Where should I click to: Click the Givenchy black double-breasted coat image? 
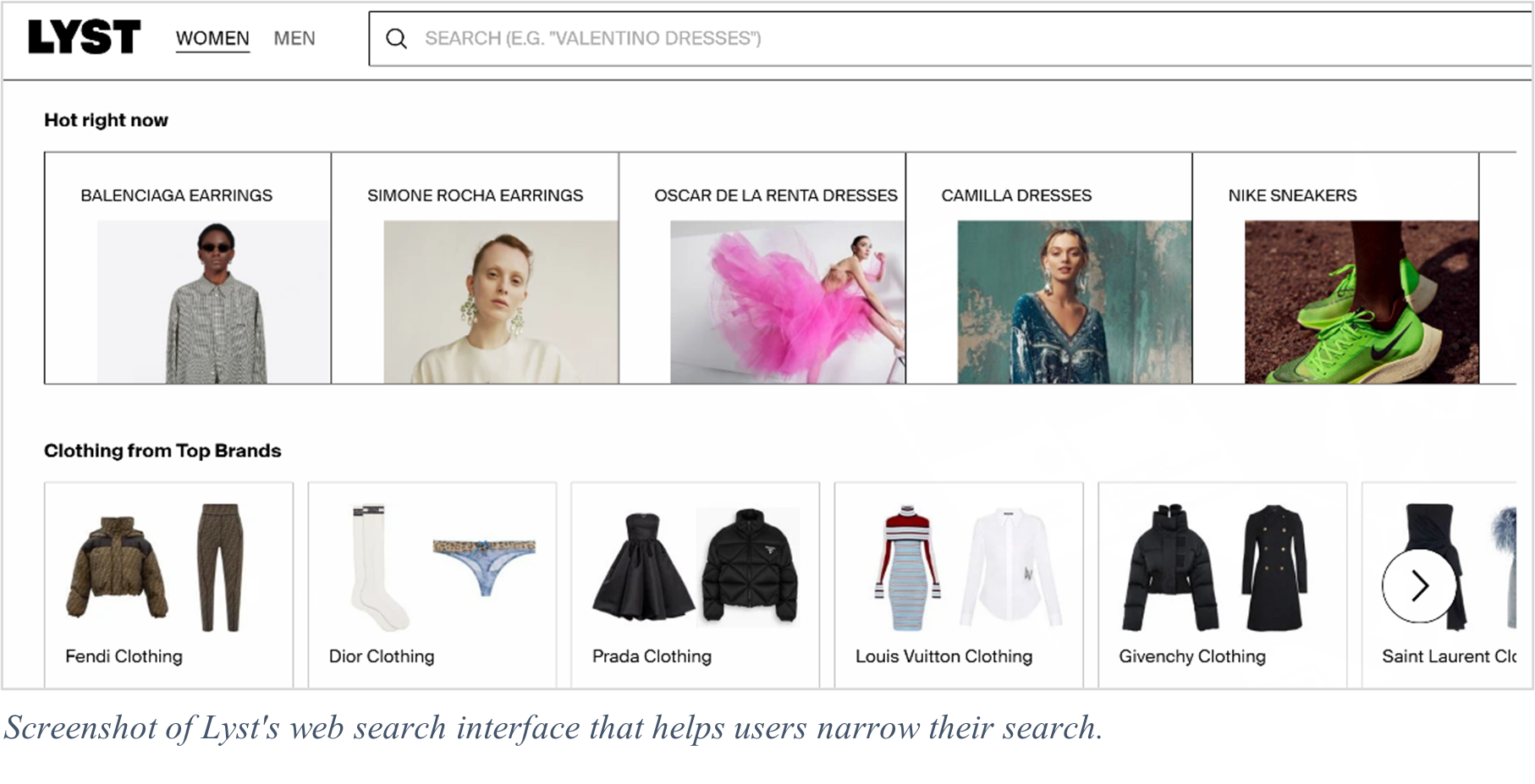tap(1274, 567)
